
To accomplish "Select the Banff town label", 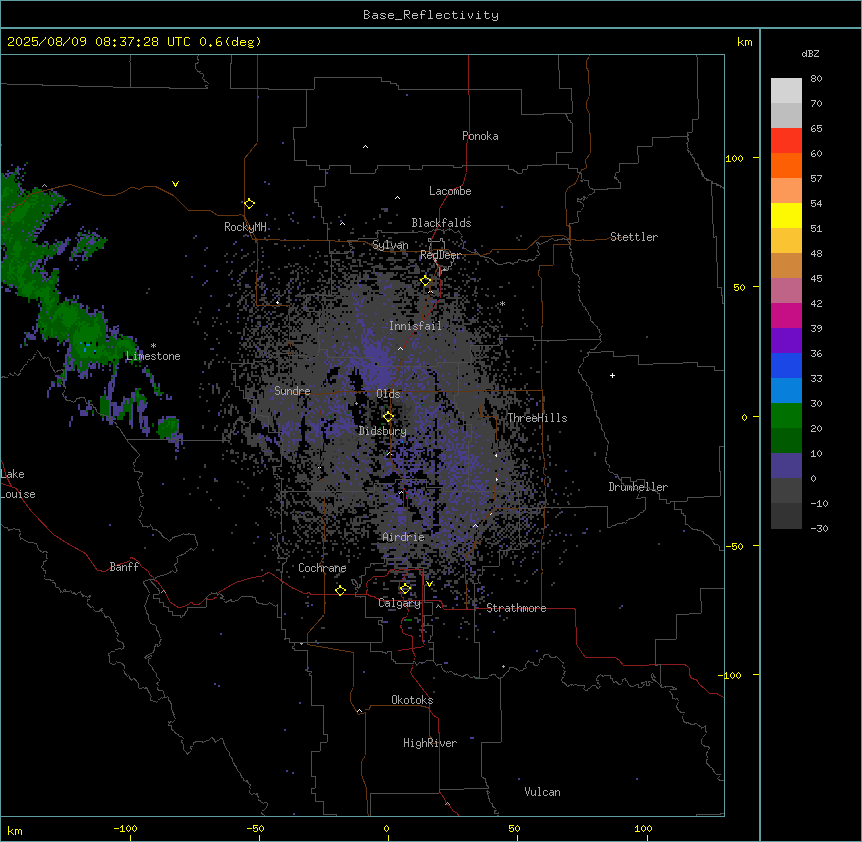I will point(124,567).
